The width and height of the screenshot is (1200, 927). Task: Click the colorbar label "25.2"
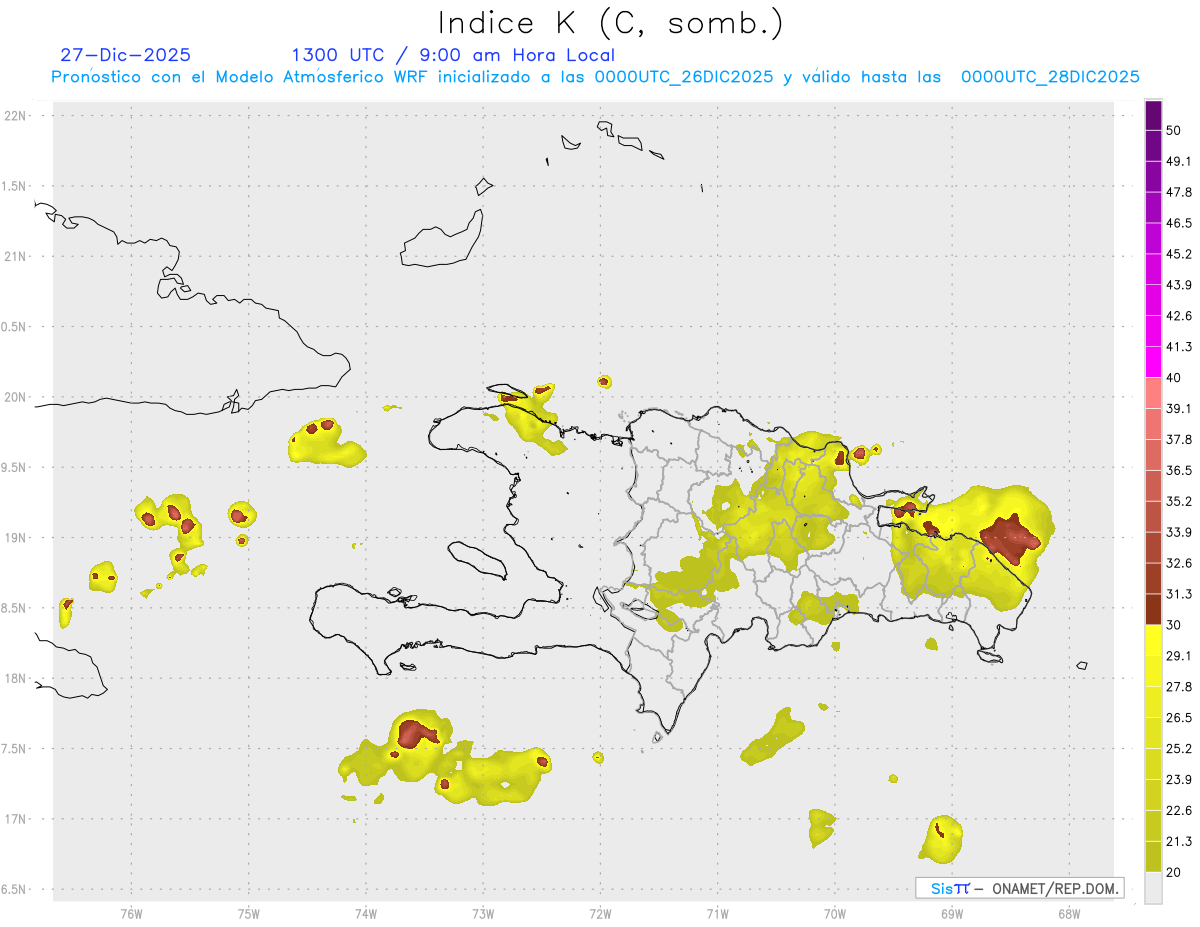(1179, 749)
